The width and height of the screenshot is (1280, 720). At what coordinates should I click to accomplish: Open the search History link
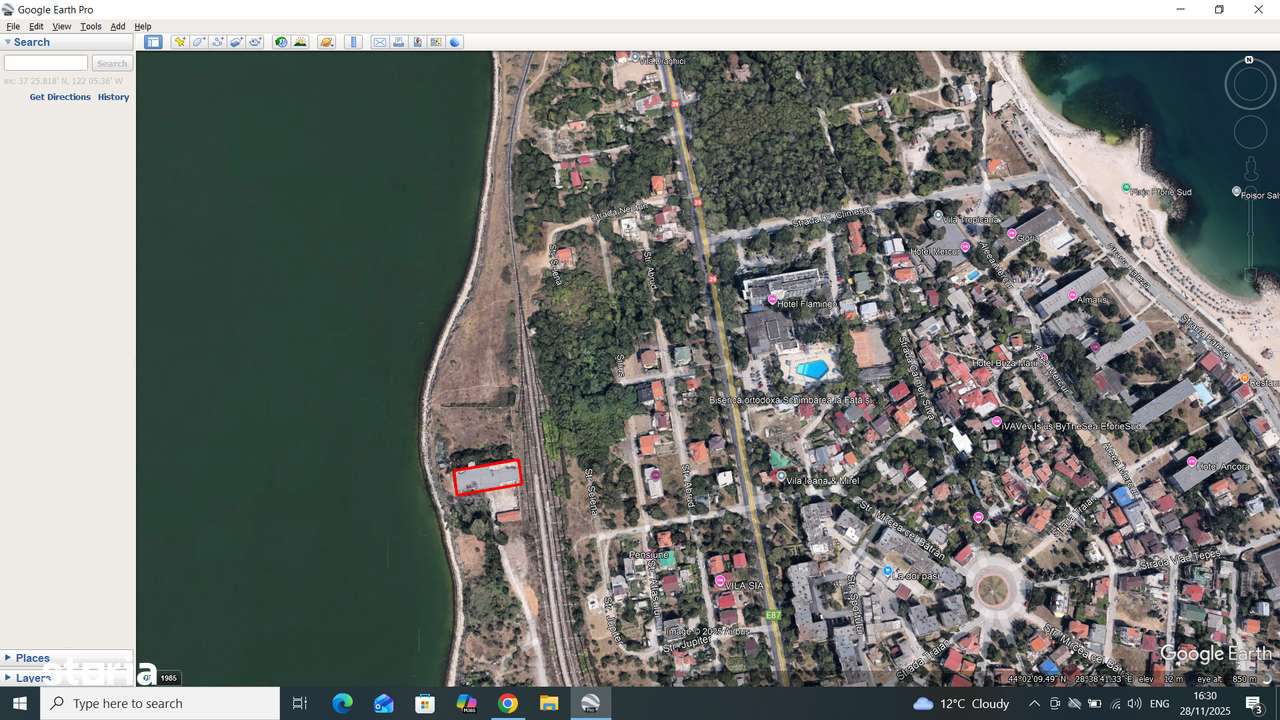[113, 97]
